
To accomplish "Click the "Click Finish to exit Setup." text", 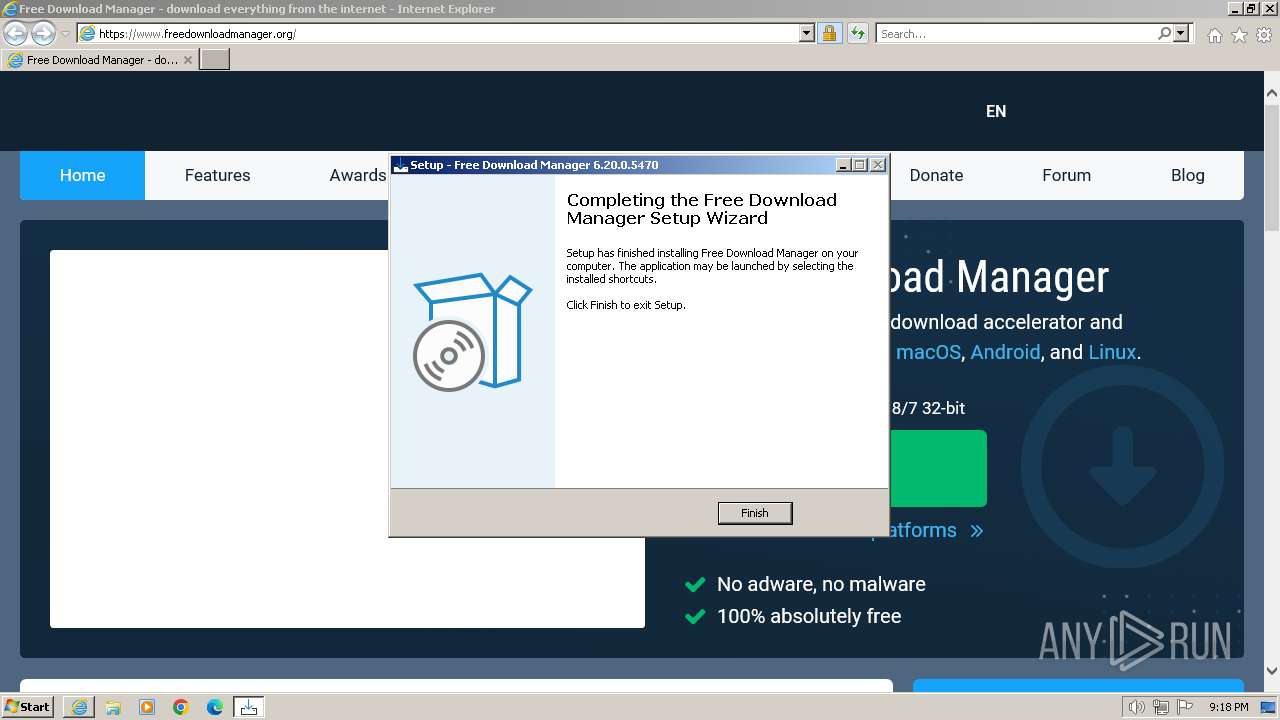I will coord(626,305).
